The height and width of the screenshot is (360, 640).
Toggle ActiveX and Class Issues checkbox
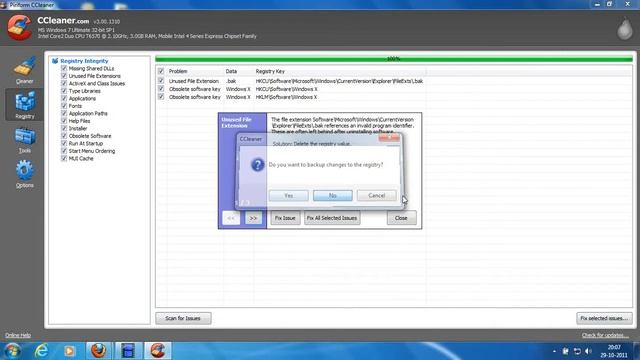point(64,83)
